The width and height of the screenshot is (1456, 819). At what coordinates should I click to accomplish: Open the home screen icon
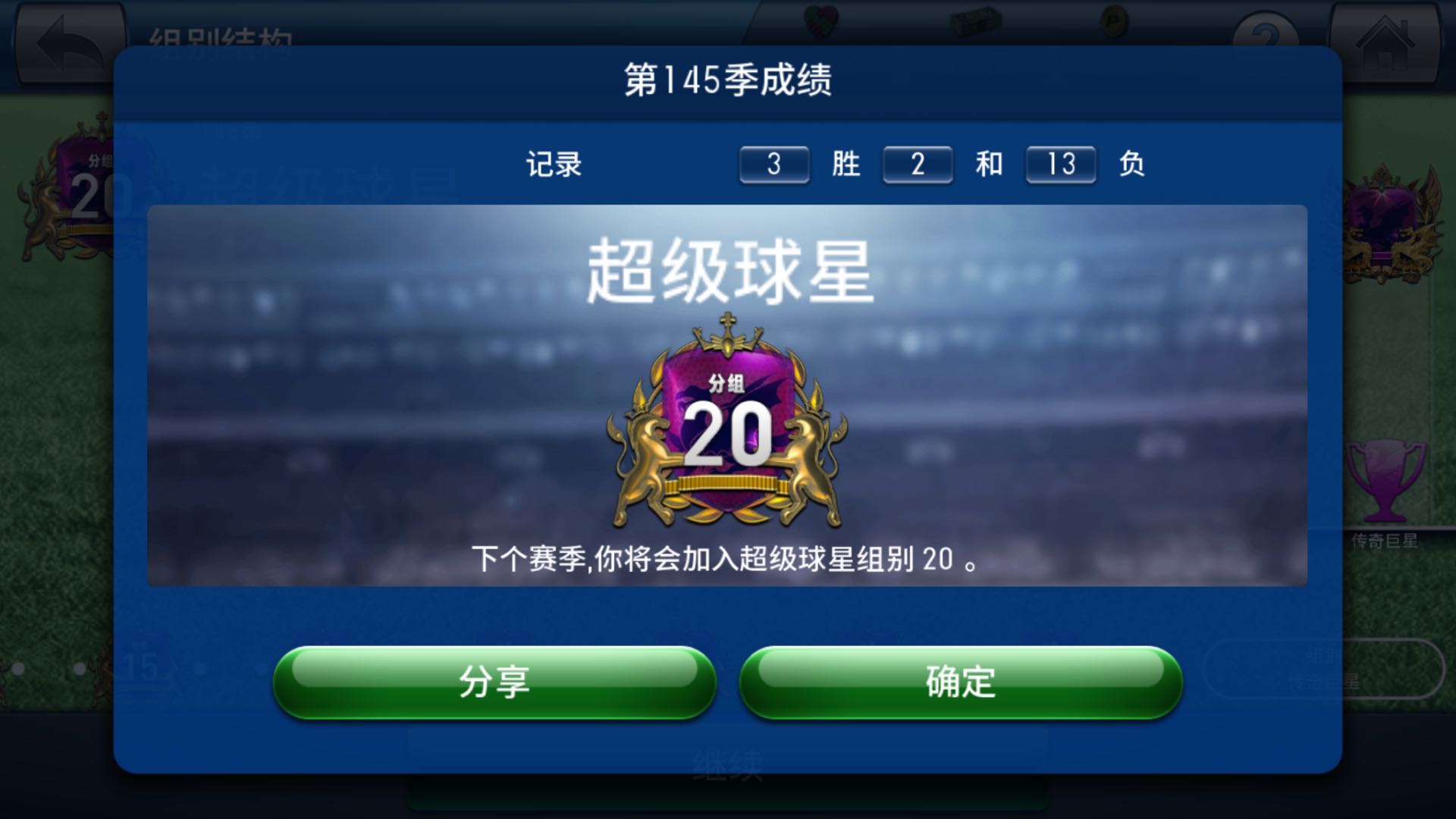pos(1385,42)
